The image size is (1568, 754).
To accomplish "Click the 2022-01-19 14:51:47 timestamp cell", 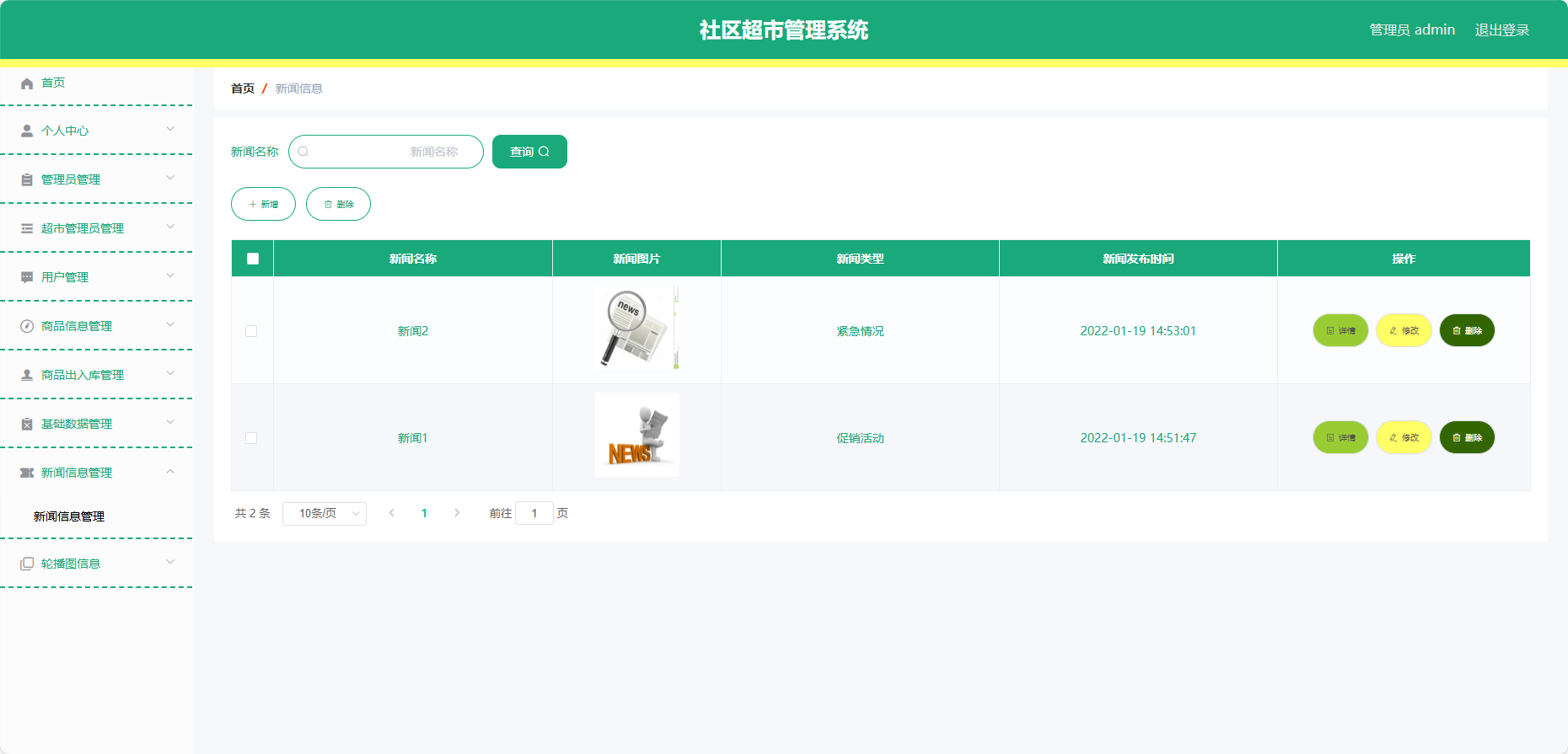I will click(1138, 438).
